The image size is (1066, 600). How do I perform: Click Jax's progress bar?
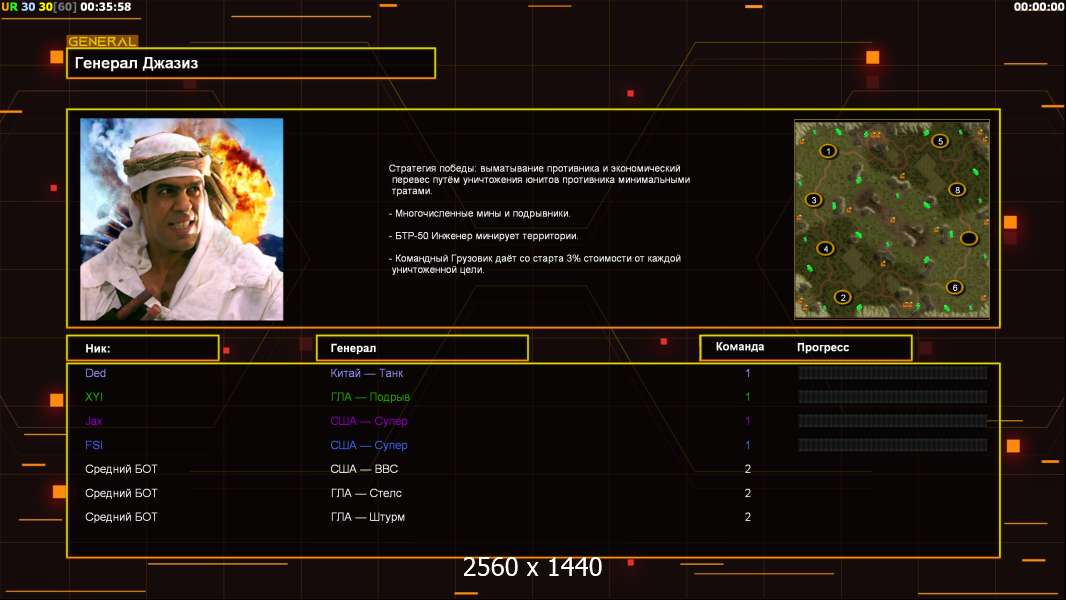892,421
